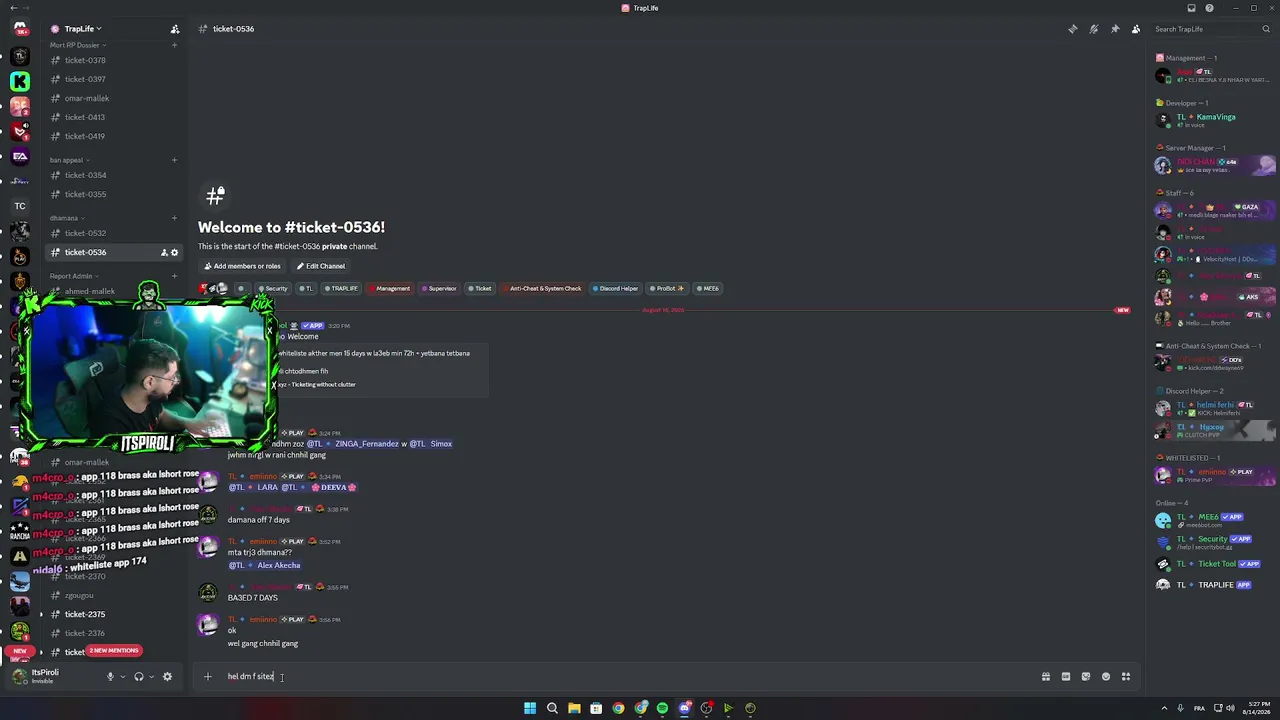Open microphone input options dropdown
This screenshot has width=1280, height=720.
pyautogui.click(x=123, y=677)
